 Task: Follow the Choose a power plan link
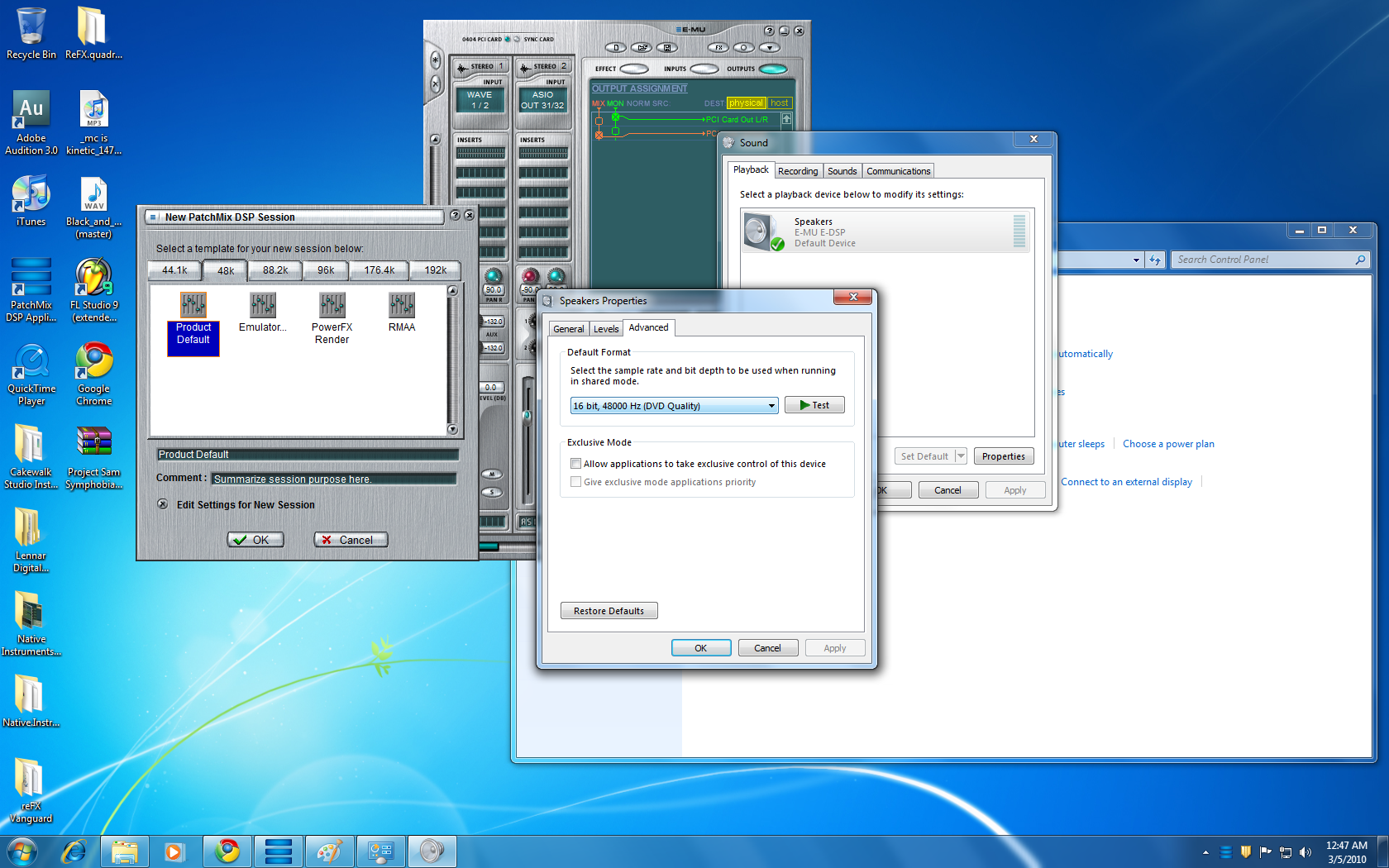[x=1168, y=443]
